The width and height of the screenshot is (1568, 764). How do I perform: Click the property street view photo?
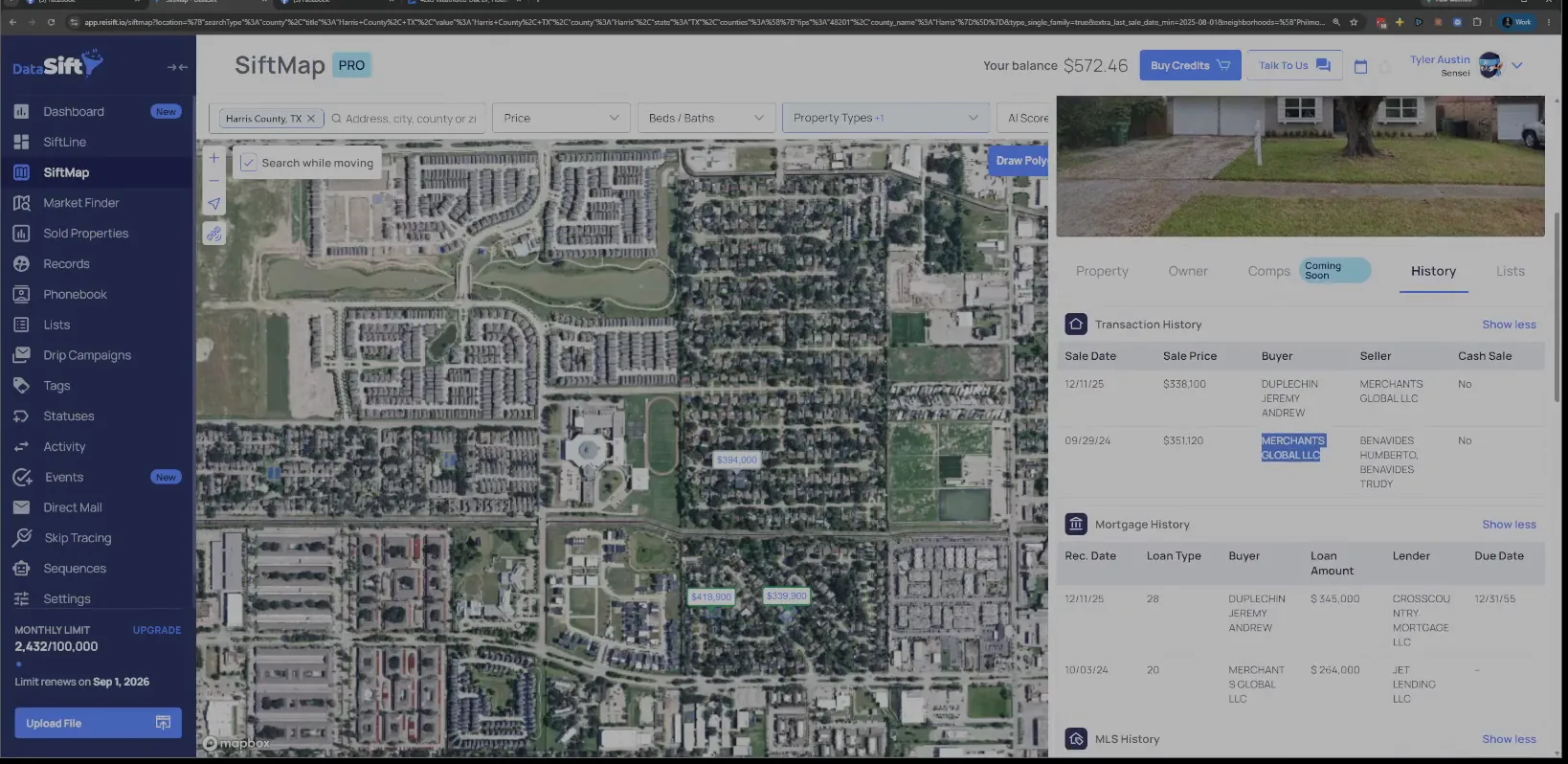(x=1300, y=166)
